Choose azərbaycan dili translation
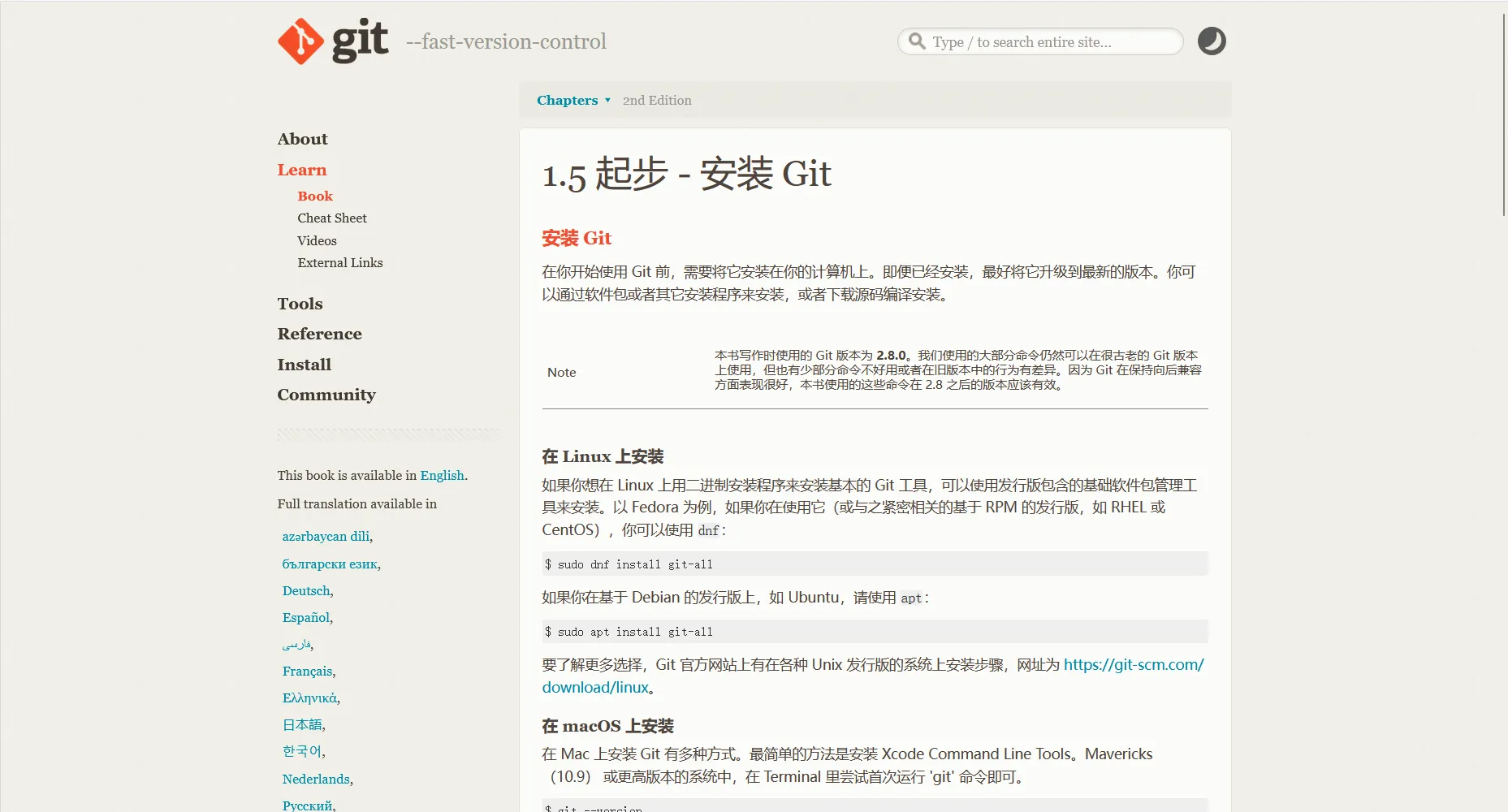 coord(326,537)
